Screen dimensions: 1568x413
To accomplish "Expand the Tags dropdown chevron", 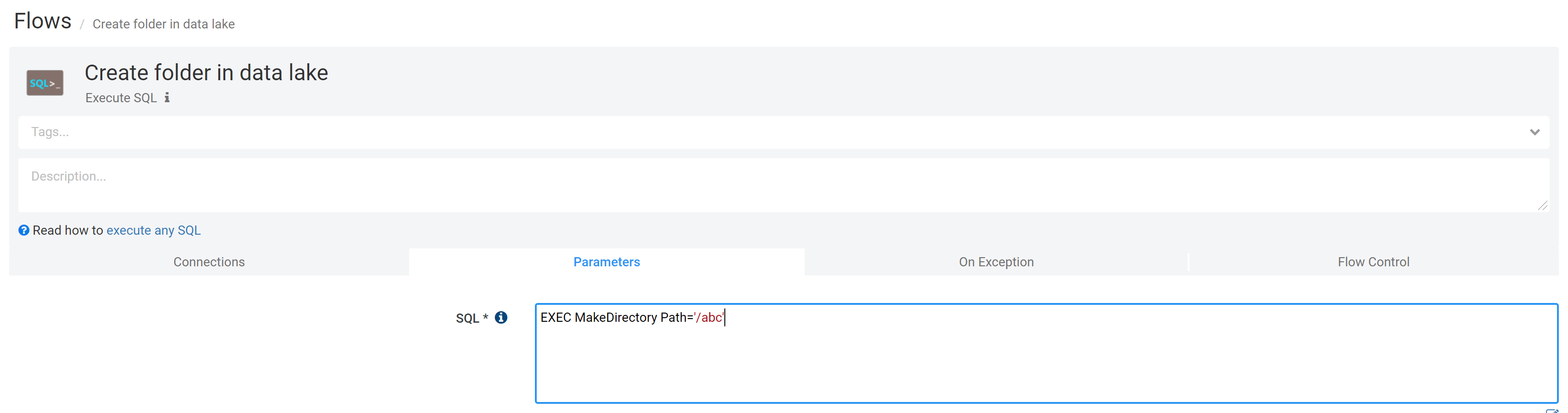I will click(1535, 132).
